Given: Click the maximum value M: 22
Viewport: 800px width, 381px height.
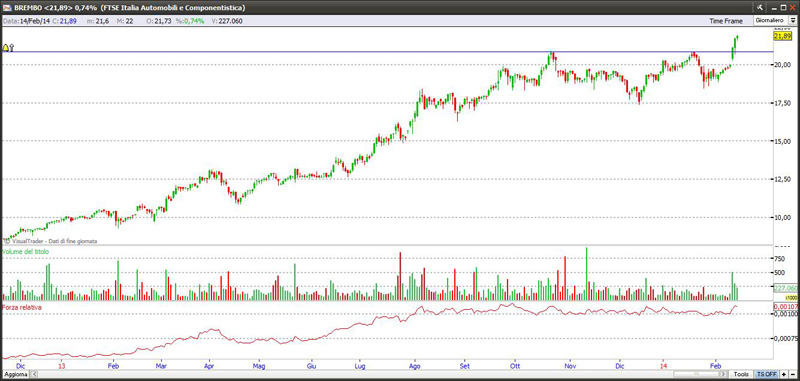Looking at the screenshot, I should (x=125, y=21).
